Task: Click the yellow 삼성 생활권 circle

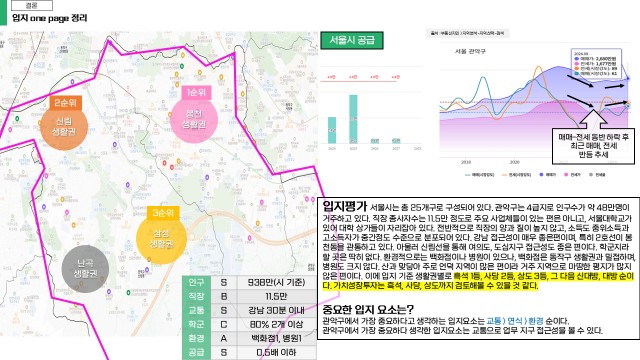Action: [161, 239]
